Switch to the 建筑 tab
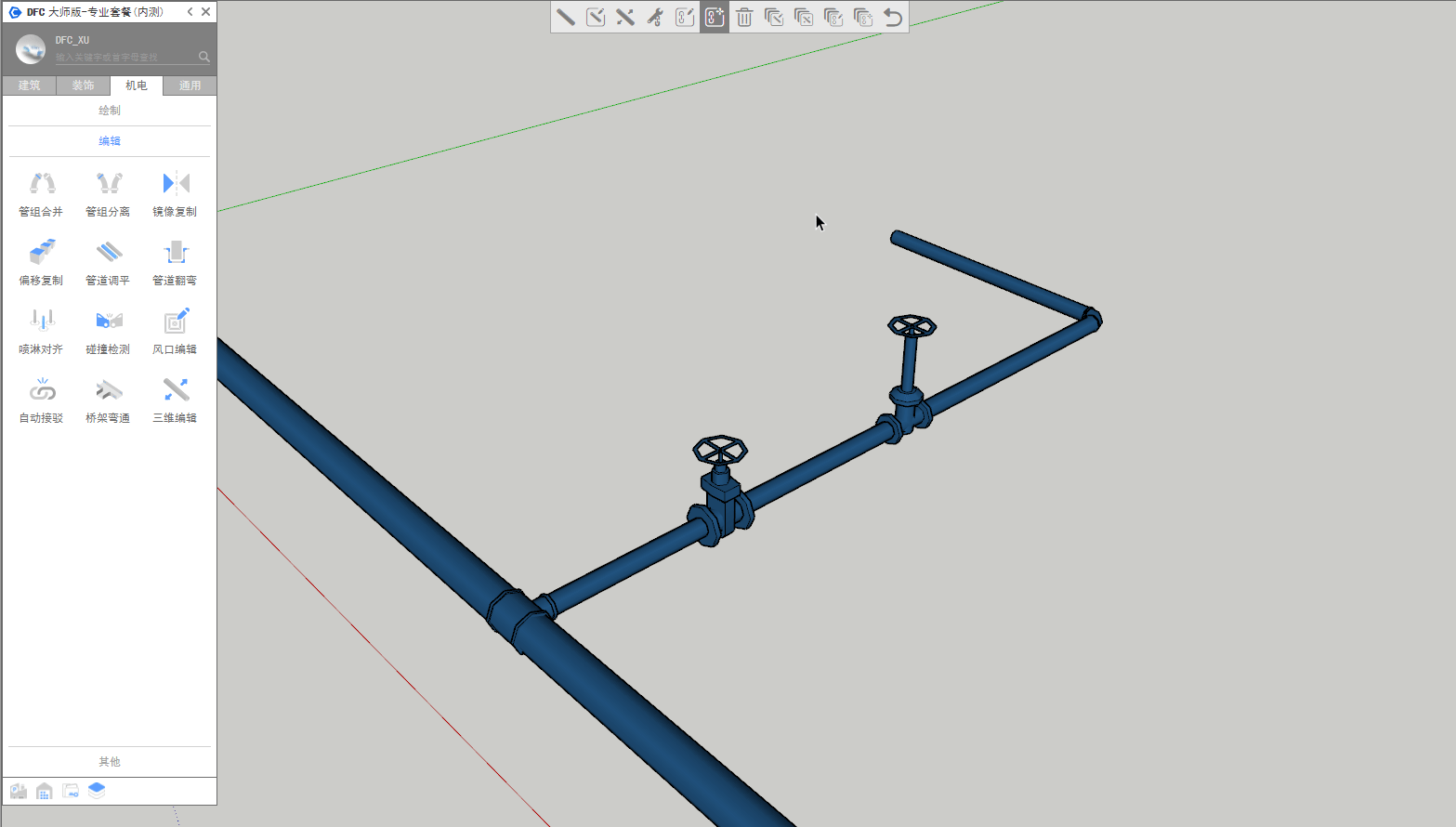Screen dimensions: 1456x827 30,85
